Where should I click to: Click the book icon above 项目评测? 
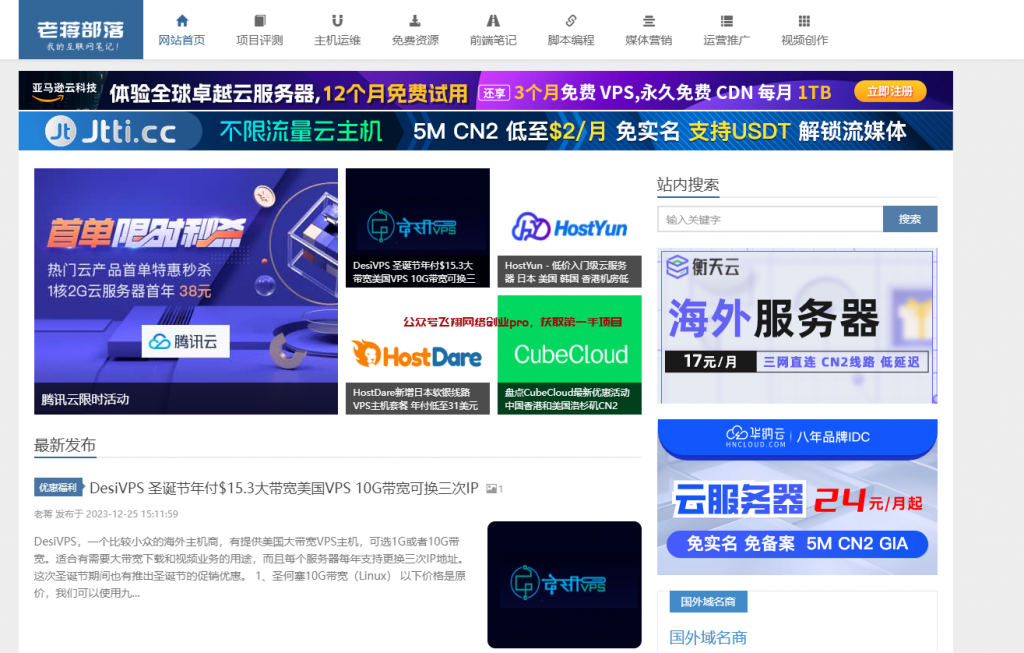pyautogui.click(x=260, y=20)
